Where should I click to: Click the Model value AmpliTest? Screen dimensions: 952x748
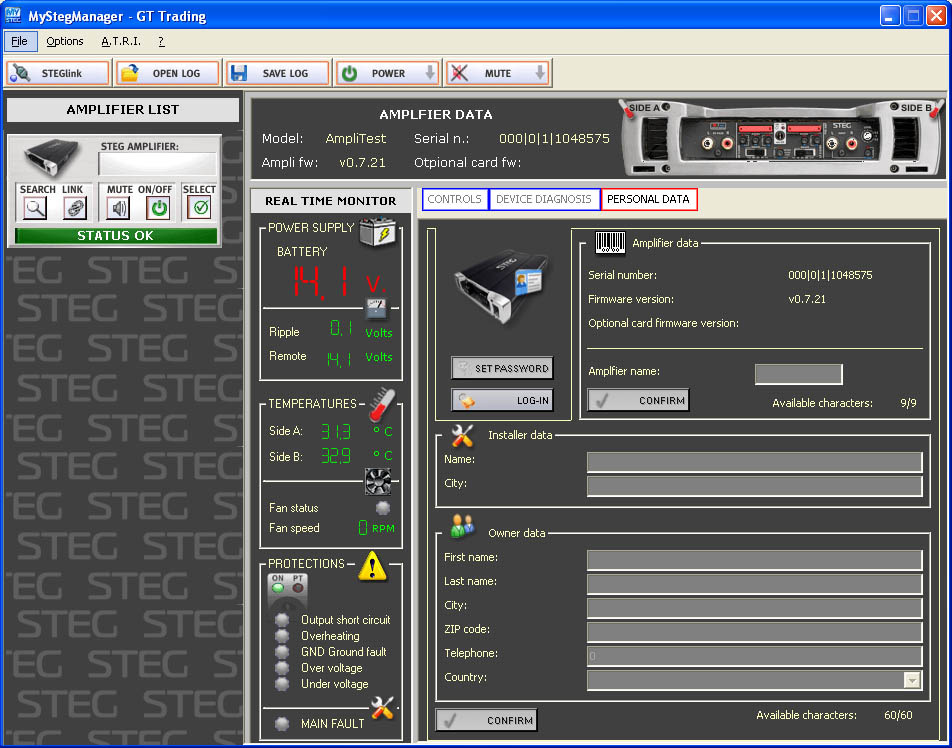click(x=355, y=138)
